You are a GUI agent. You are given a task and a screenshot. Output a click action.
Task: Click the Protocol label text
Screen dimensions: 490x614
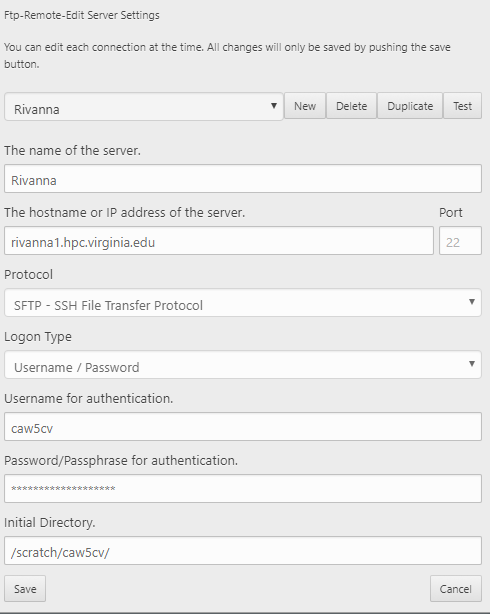pyautogui.click(x=29, y=274)
